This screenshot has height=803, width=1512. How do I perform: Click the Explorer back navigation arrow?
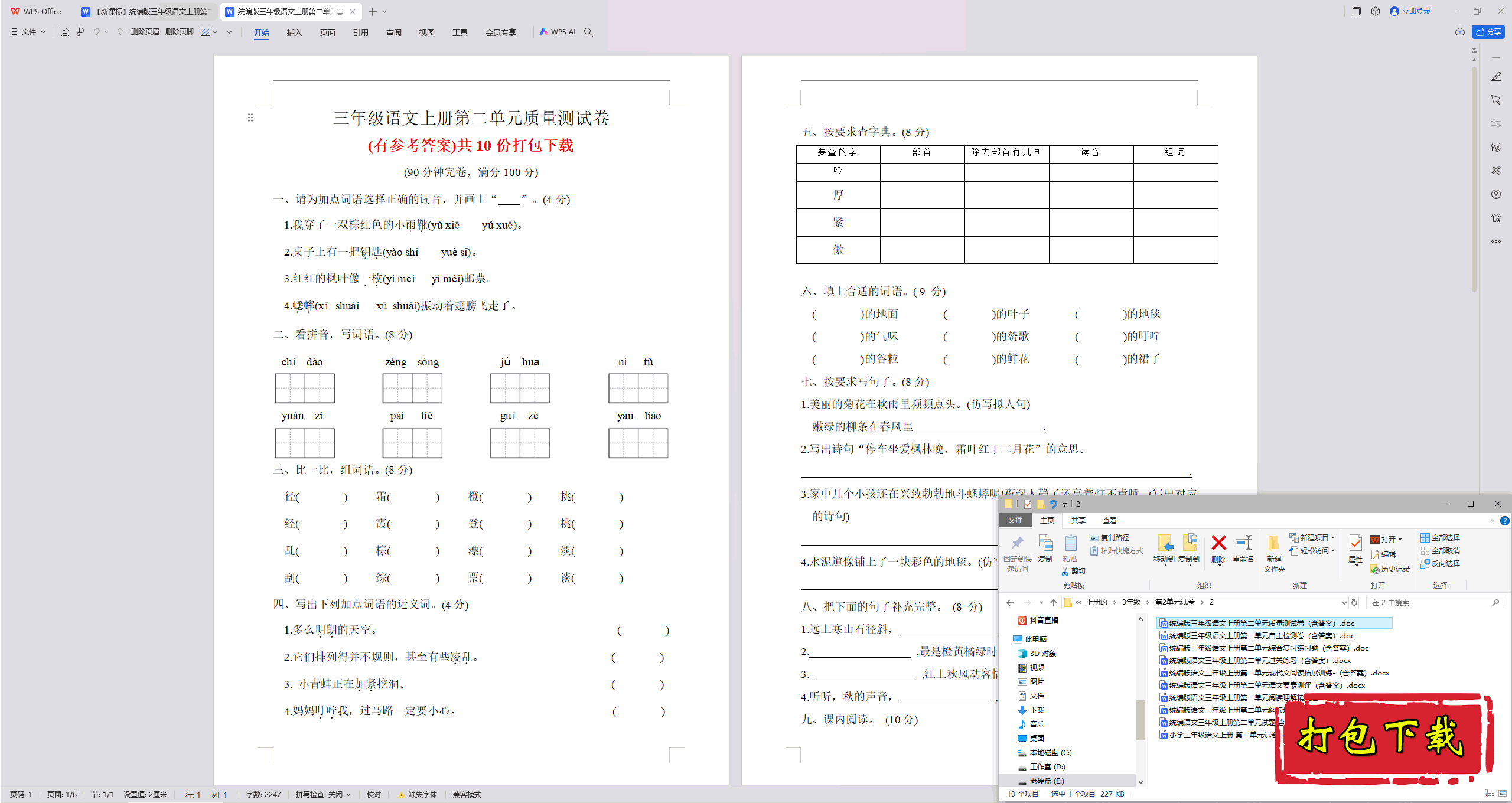tap(1010, 603)
